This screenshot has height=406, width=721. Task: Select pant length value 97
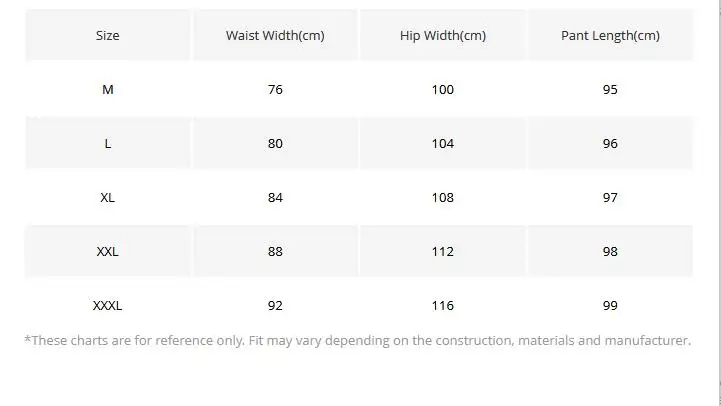click(x=610, y=197)
